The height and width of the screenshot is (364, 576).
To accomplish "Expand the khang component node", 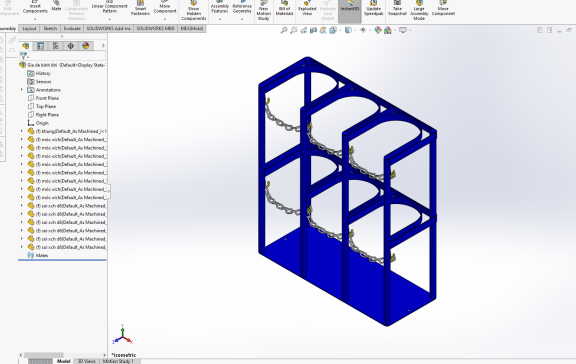I will point(21,131).
